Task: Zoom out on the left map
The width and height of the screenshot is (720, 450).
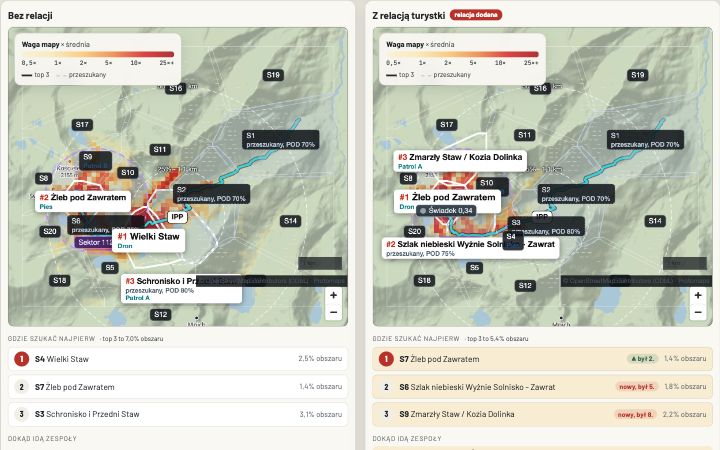Action: [333, 312]
